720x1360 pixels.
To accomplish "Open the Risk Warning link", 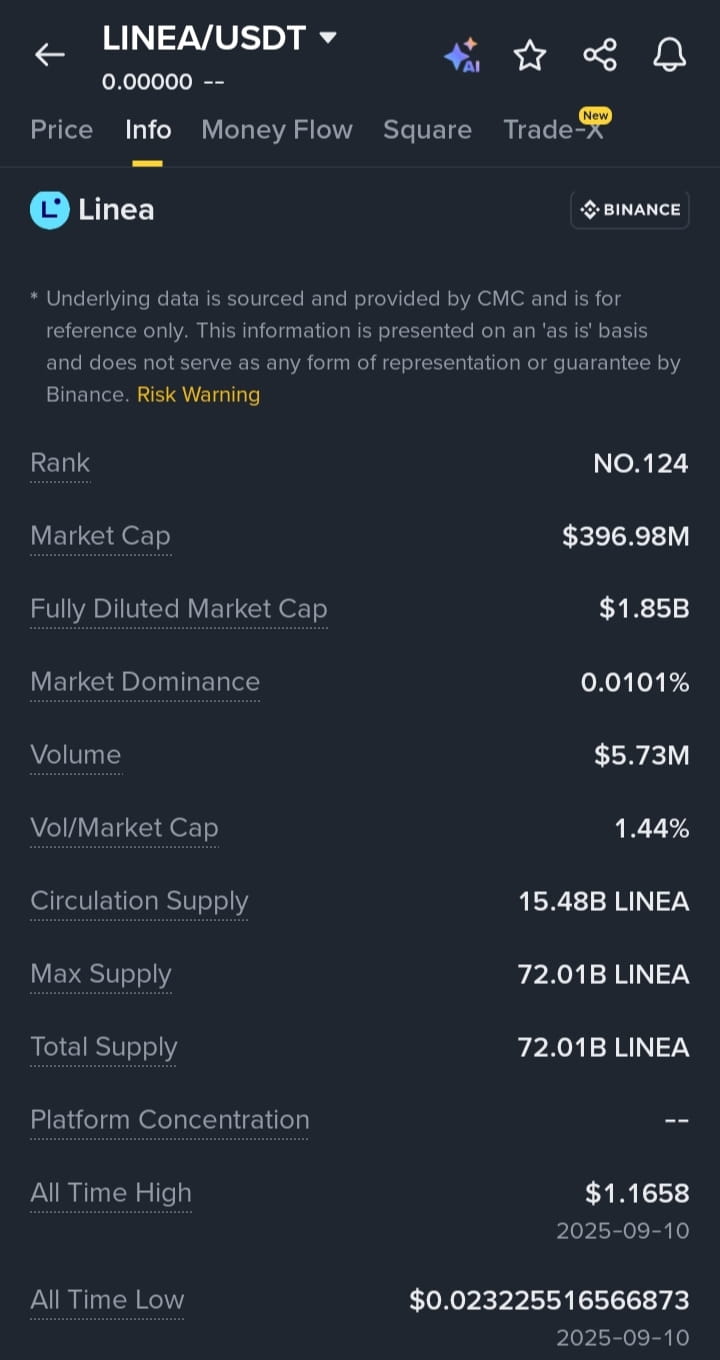I will 198,394.
